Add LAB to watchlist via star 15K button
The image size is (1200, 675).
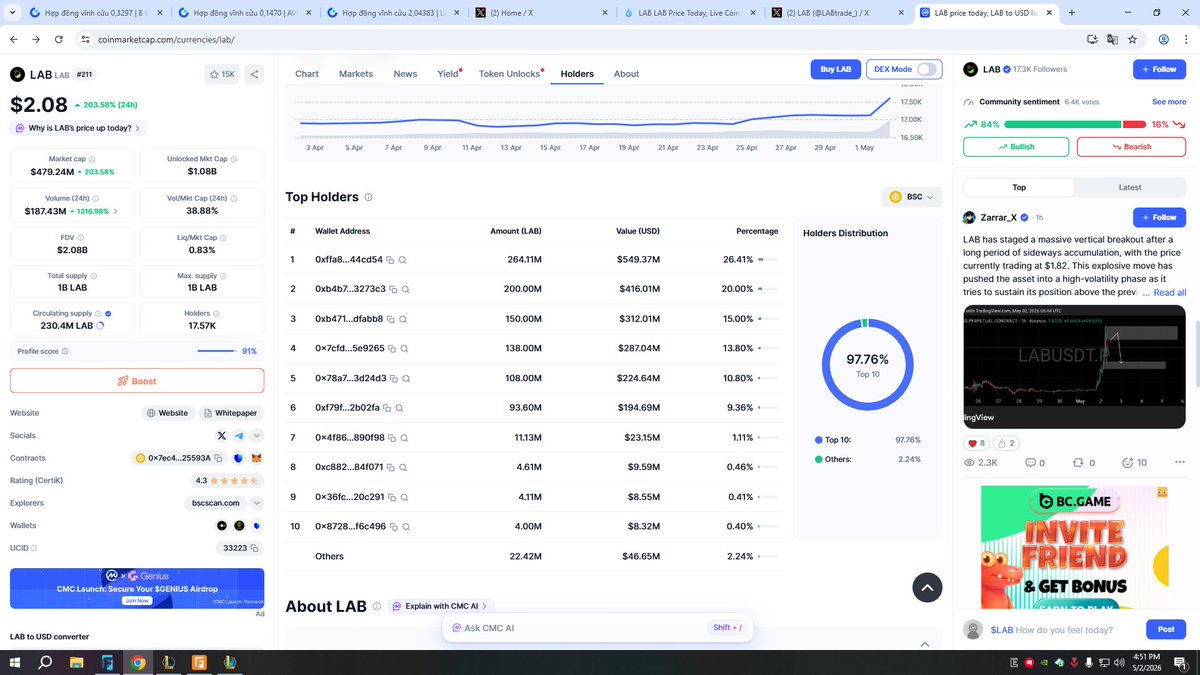221,74
